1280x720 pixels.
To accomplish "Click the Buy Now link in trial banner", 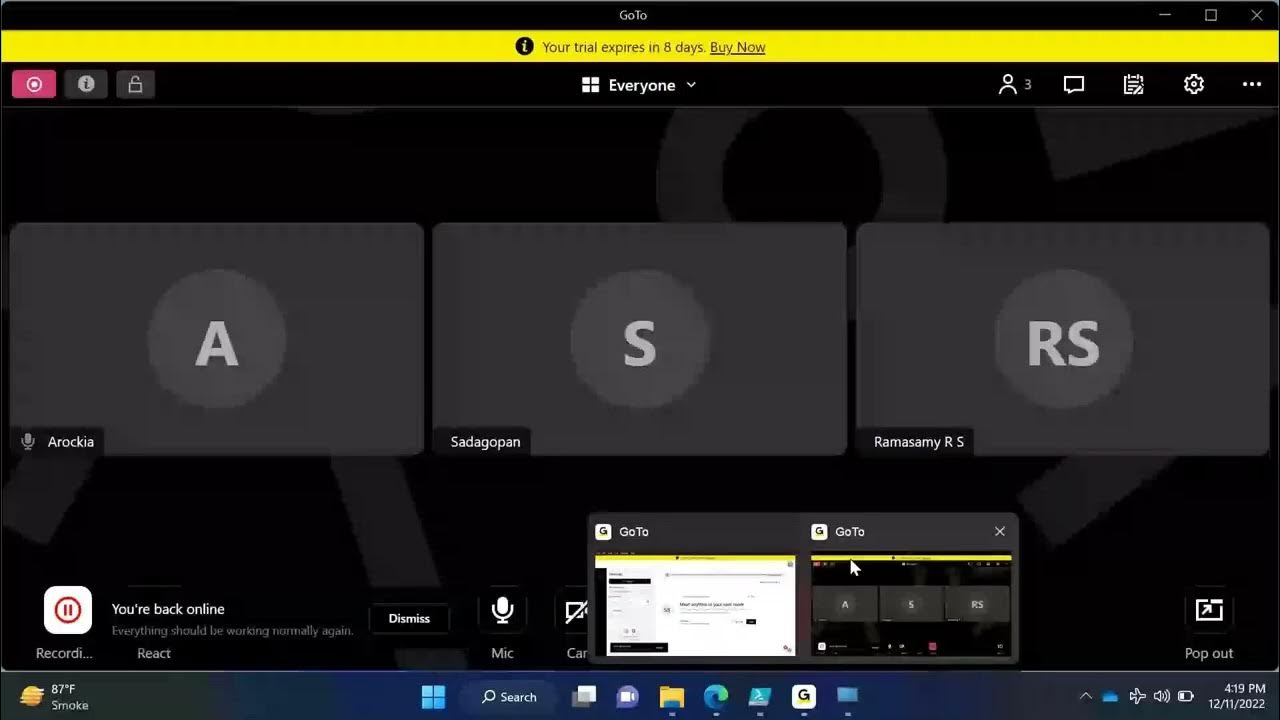I will (737, 47).
